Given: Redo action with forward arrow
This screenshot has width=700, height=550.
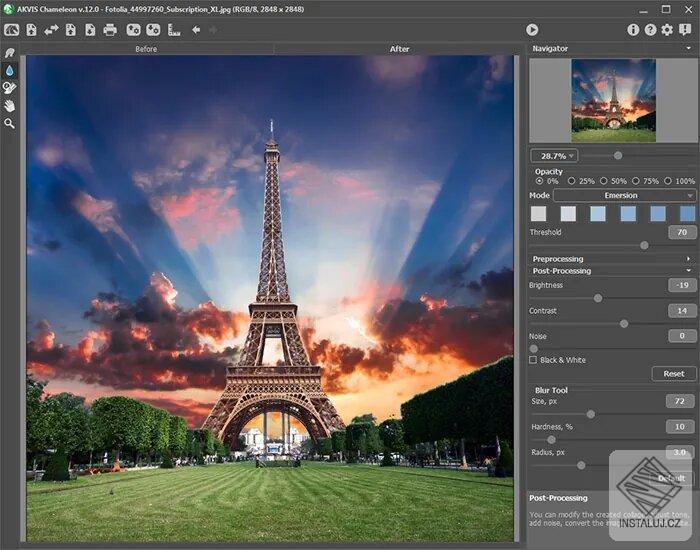Looking at the screenshot, I should click(213, 30).
